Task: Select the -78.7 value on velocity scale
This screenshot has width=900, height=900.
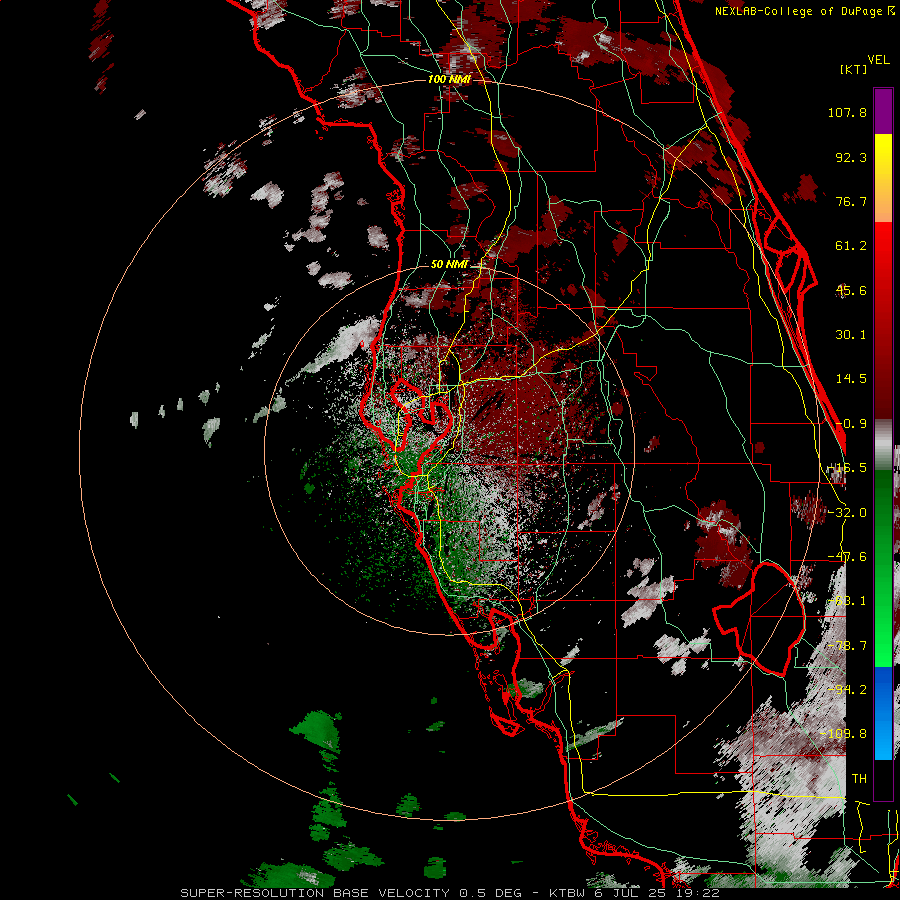Action: point(847,646)
